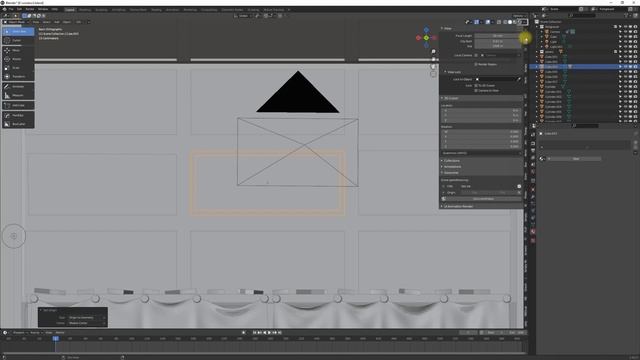Viewport: 640px width, 360px height.
Task: Remove material slot with minus
Action: click(x=636, y=147)
